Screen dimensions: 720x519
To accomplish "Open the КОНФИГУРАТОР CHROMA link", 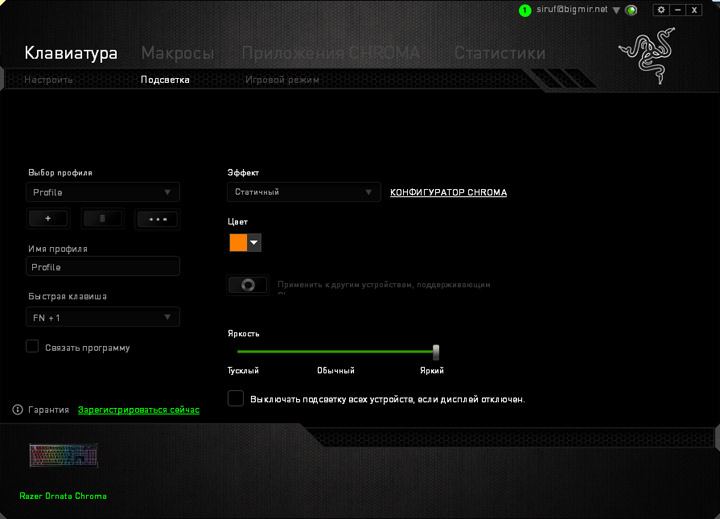I will (x=449, y=192).
